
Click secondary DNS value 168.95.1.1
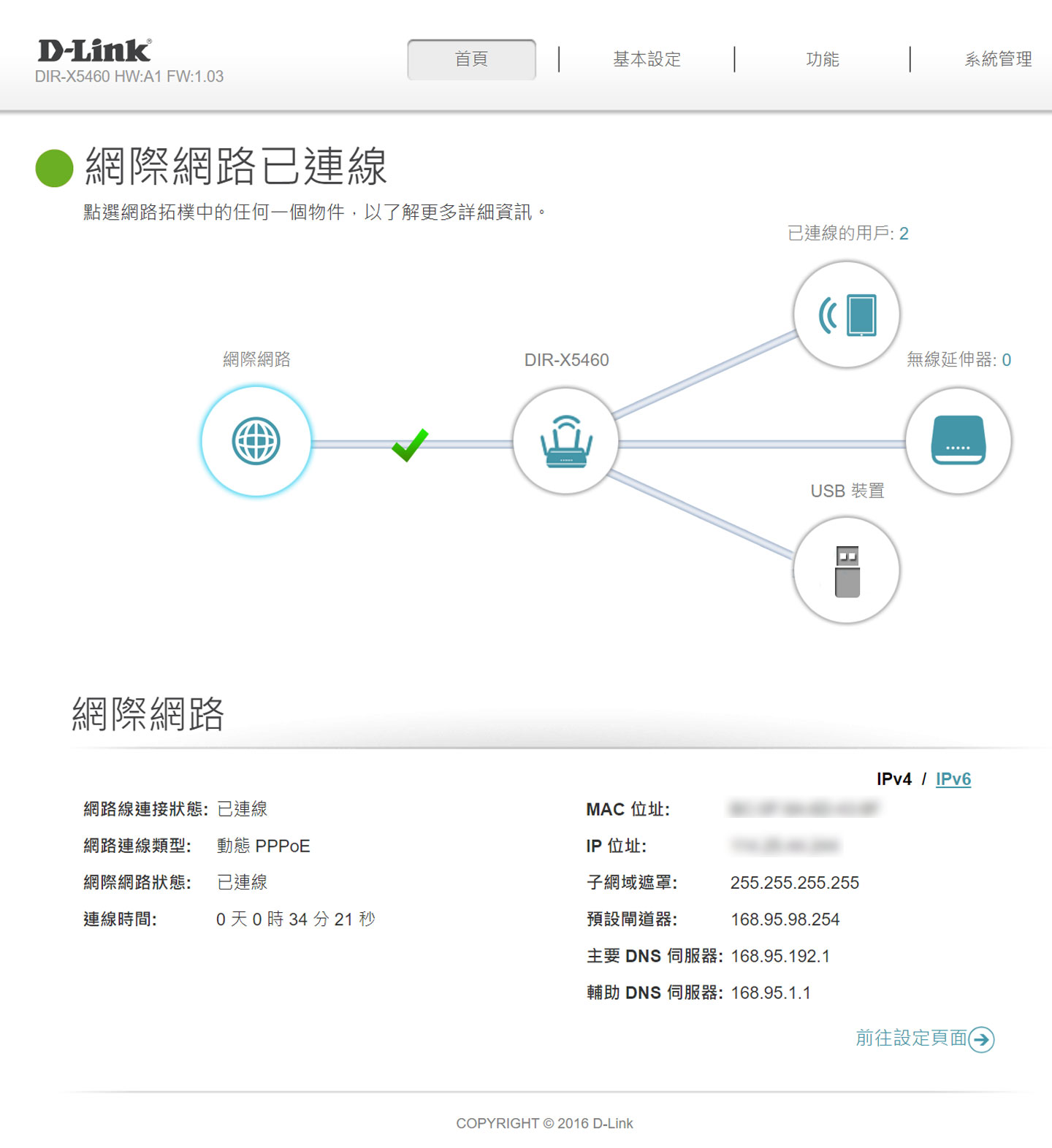[x=771, y=992]
